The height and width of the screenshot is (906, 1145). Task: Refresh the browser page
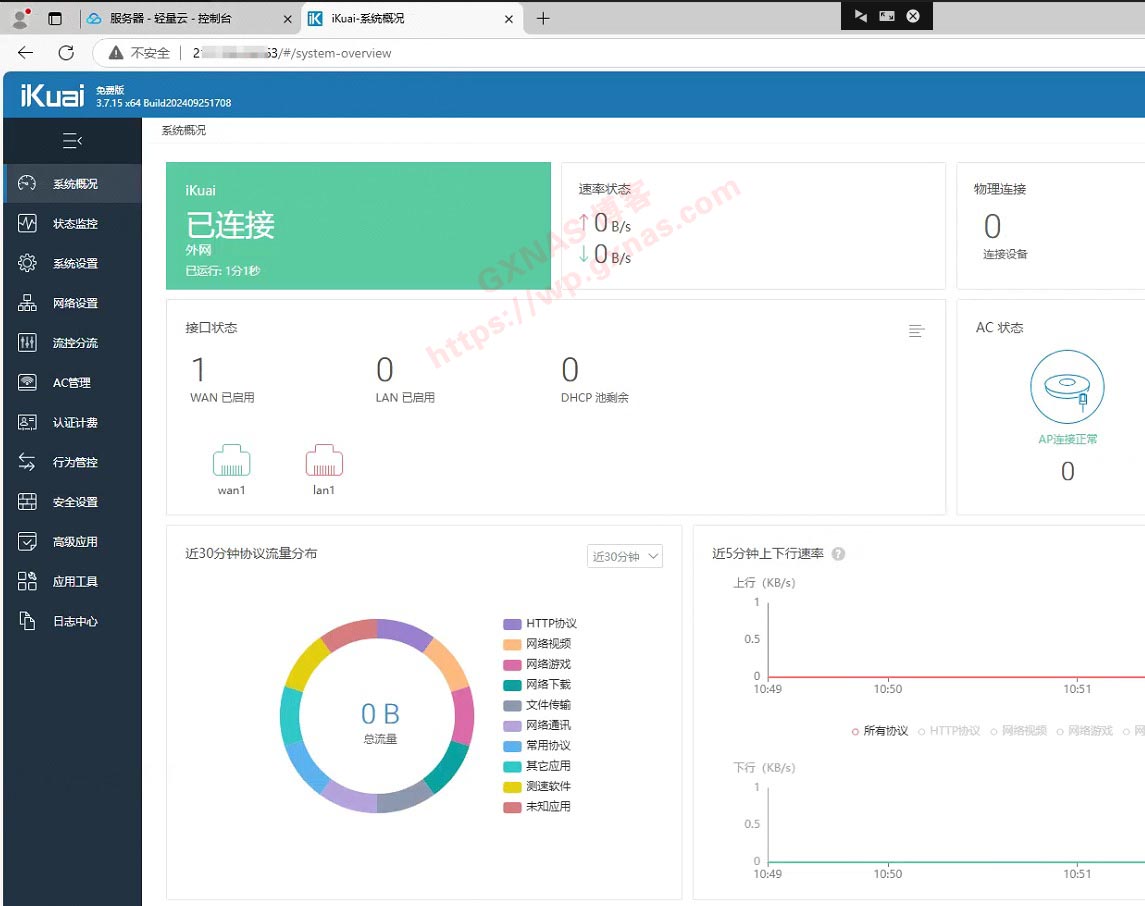coord(66,53)
